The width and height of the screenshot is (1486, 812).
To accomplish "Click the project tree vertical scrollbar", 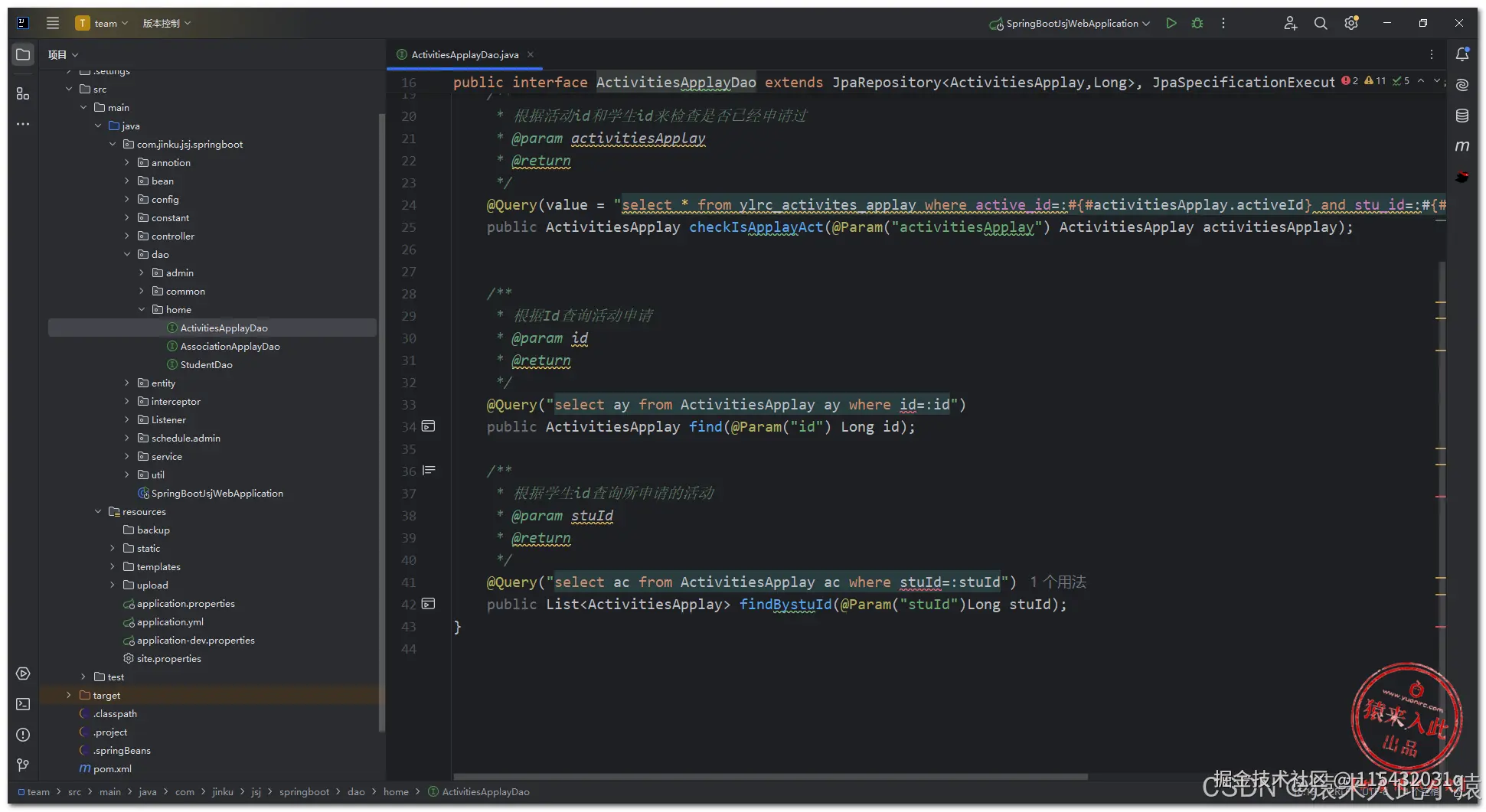I will coord(381,421).
